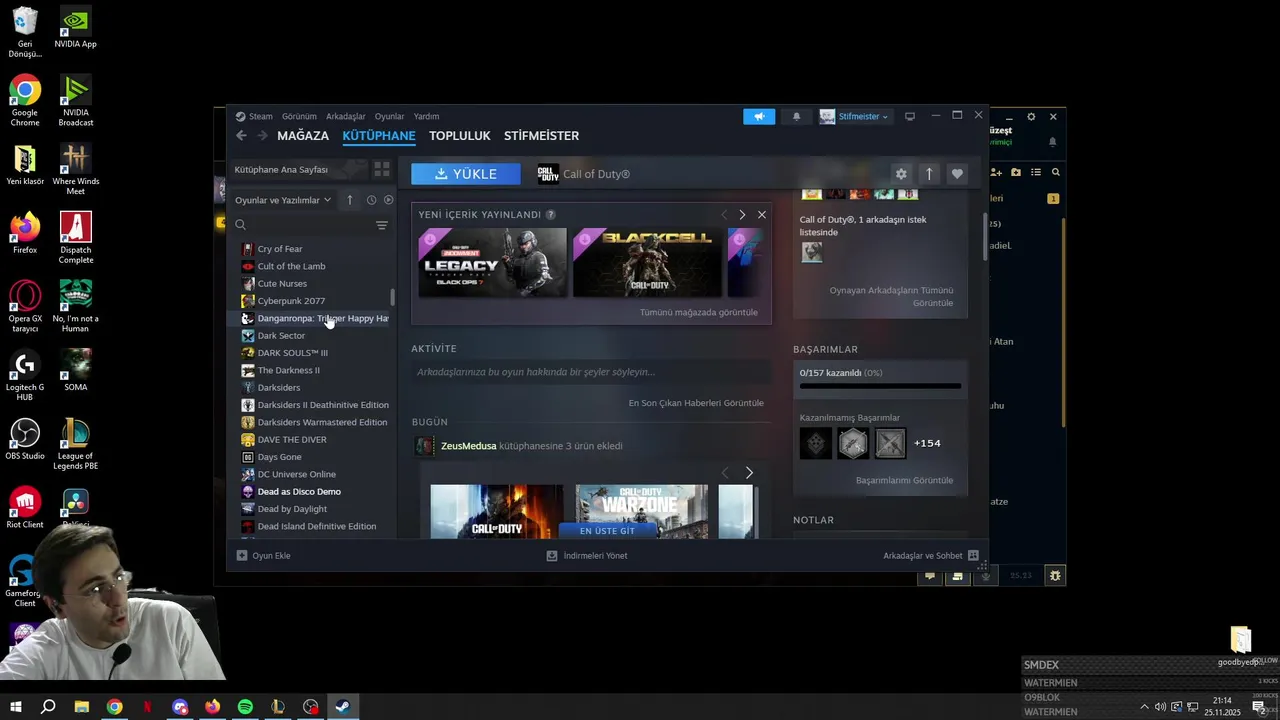
Task: Switch to the TOPLULUK tab
Action: (x=460, y=136)
